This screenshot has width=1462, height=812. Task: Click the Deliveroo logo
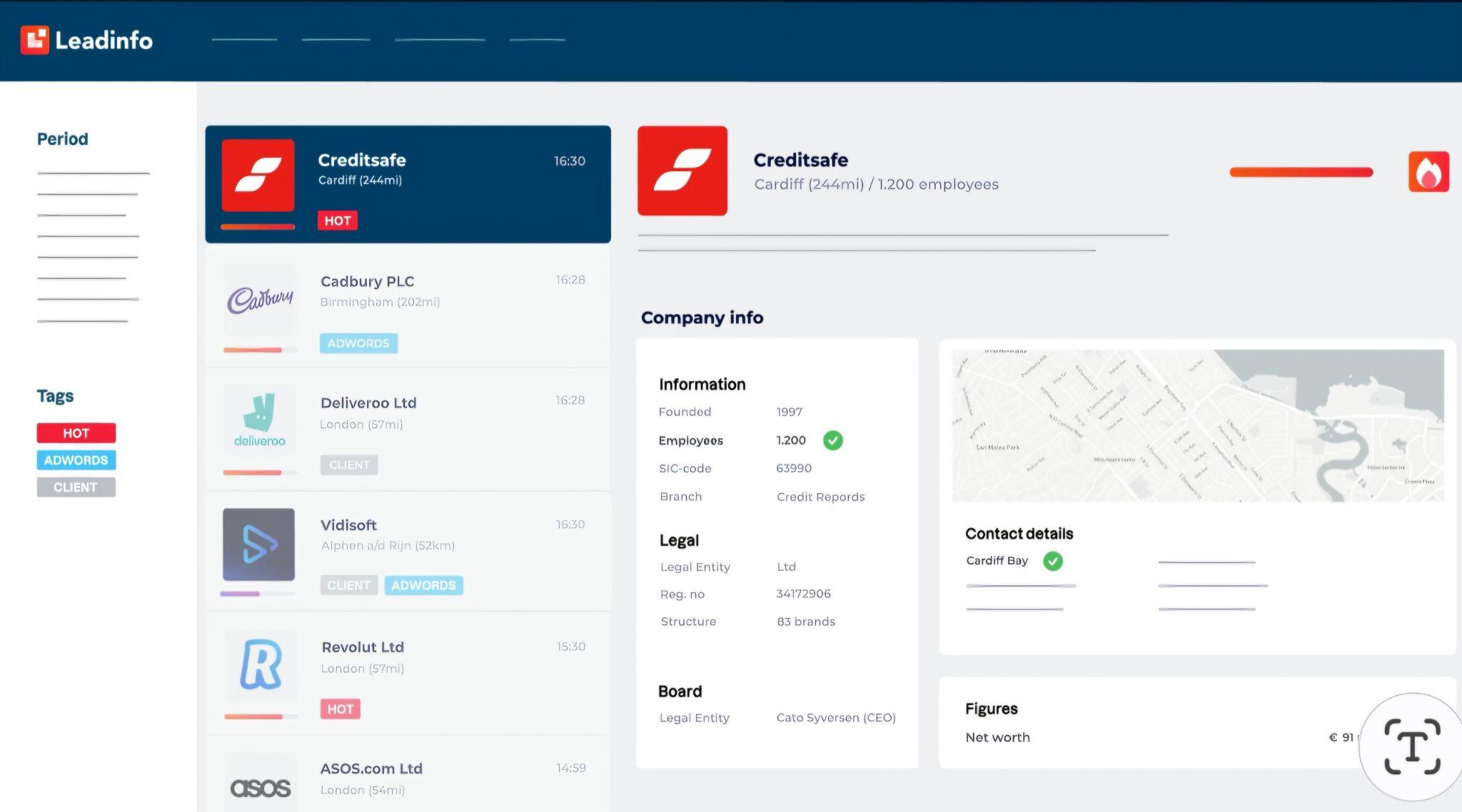point(260,421)
